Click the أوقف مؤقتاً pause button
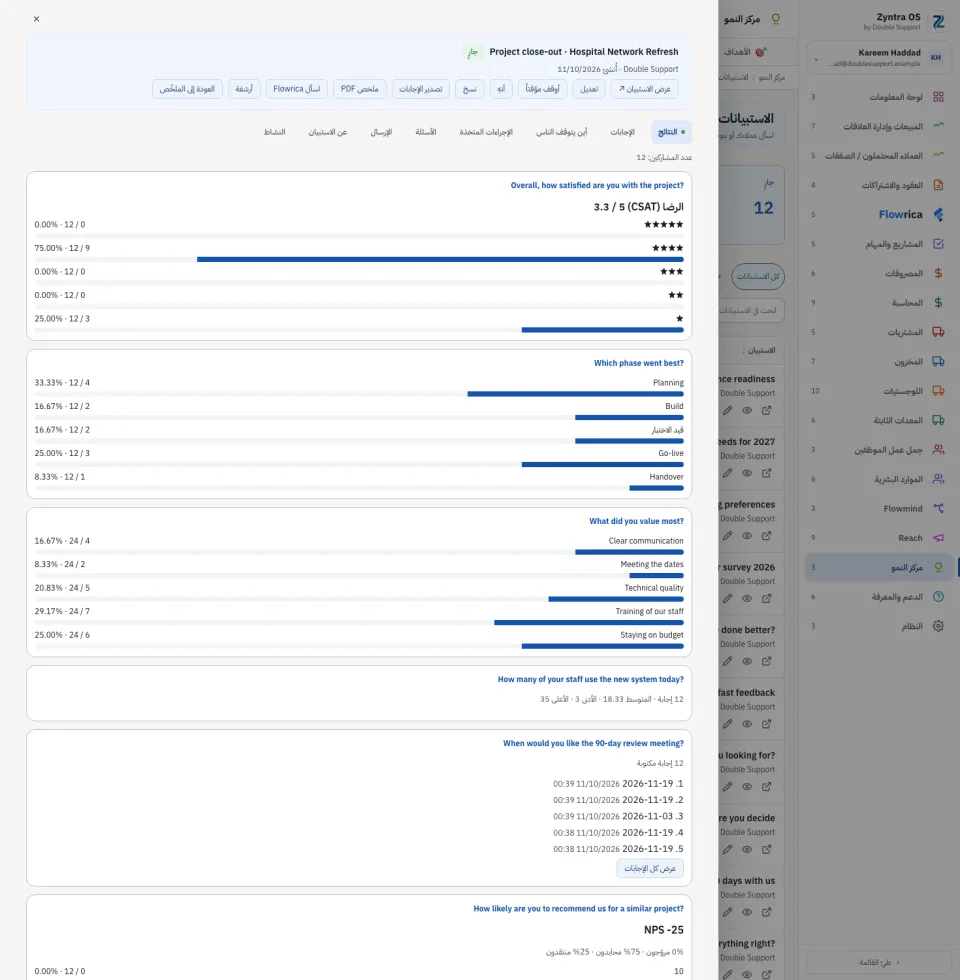This screenshot has width=960, height=980. pyautogui.click(x=542, y=89)
